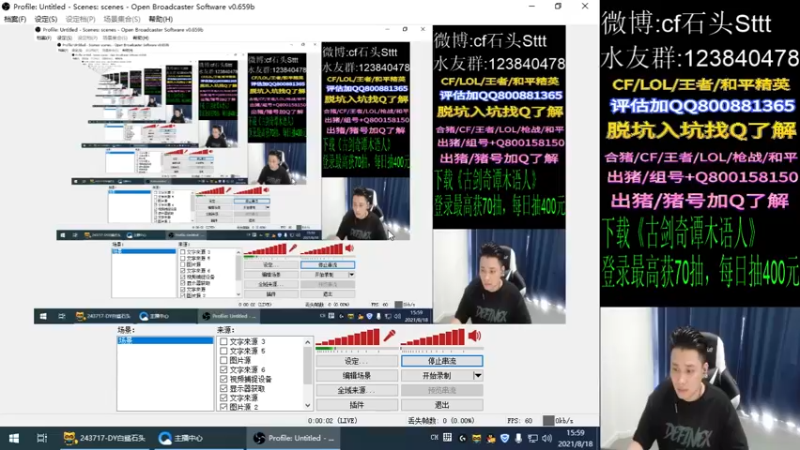The width and height of the screenshot is (800, 450).
Task: Select the 显示器获取 source name
Action: tap(247, 388)
